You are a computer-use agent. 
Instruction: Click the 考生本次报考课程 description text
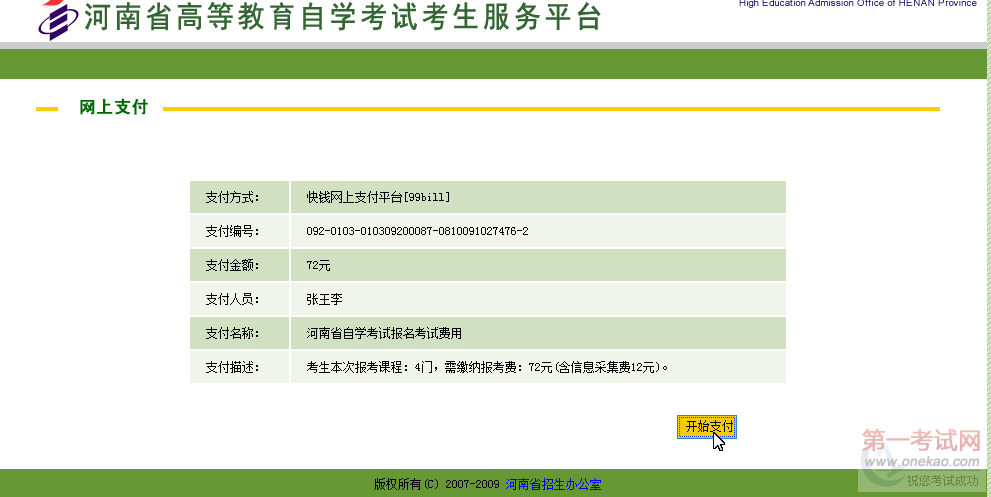tap(487, 367)
